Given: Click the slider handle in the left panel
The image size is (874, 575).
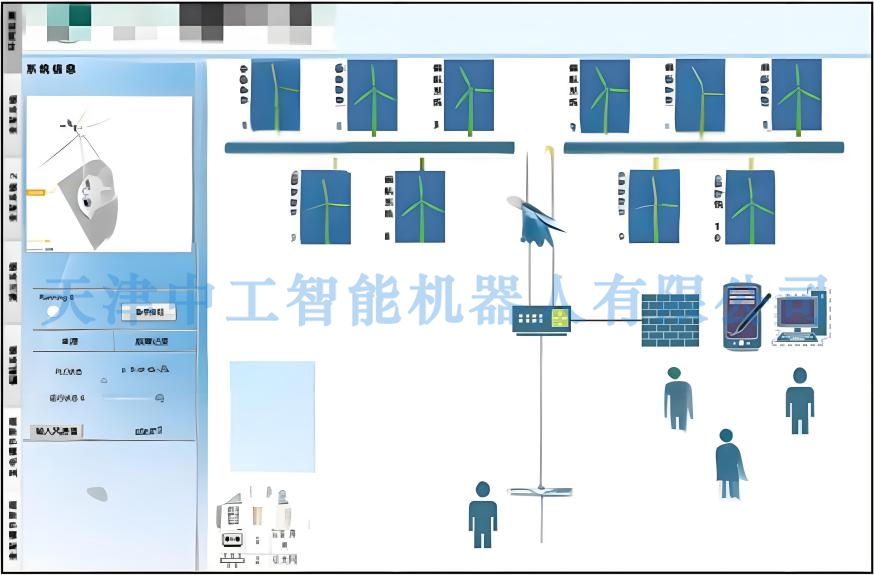Looking at the screenshot, I should point(159,398).
